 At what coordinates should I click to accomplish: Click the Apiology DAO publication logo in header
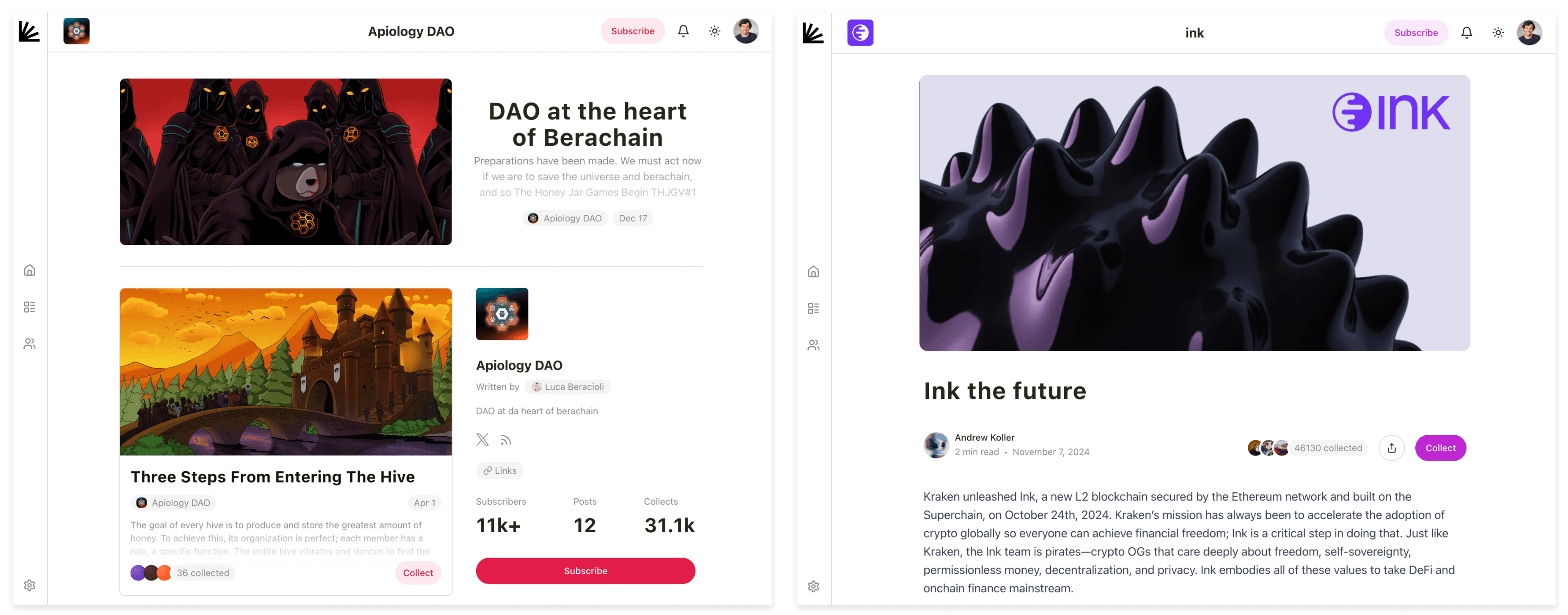click(x=77, y=31)
